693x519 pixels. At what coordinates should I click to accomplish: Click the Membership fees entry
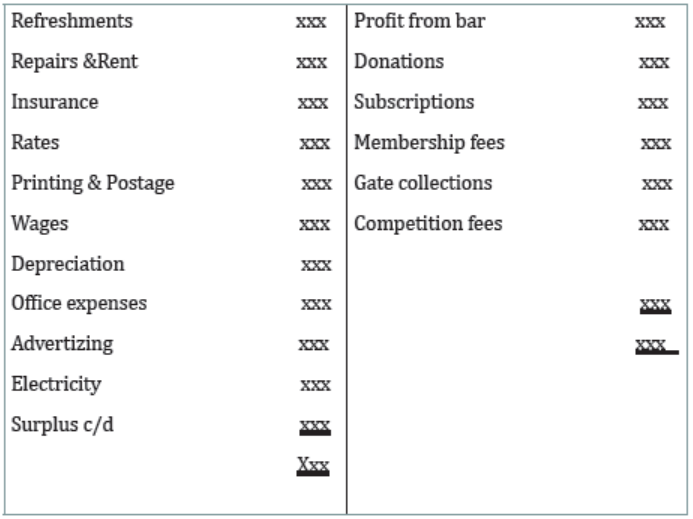click(429, 143)
